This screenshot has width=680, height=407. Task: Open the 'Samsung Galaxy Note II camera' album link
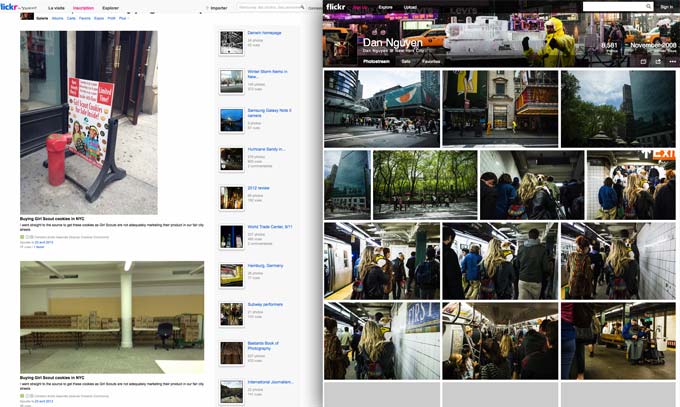269,113
